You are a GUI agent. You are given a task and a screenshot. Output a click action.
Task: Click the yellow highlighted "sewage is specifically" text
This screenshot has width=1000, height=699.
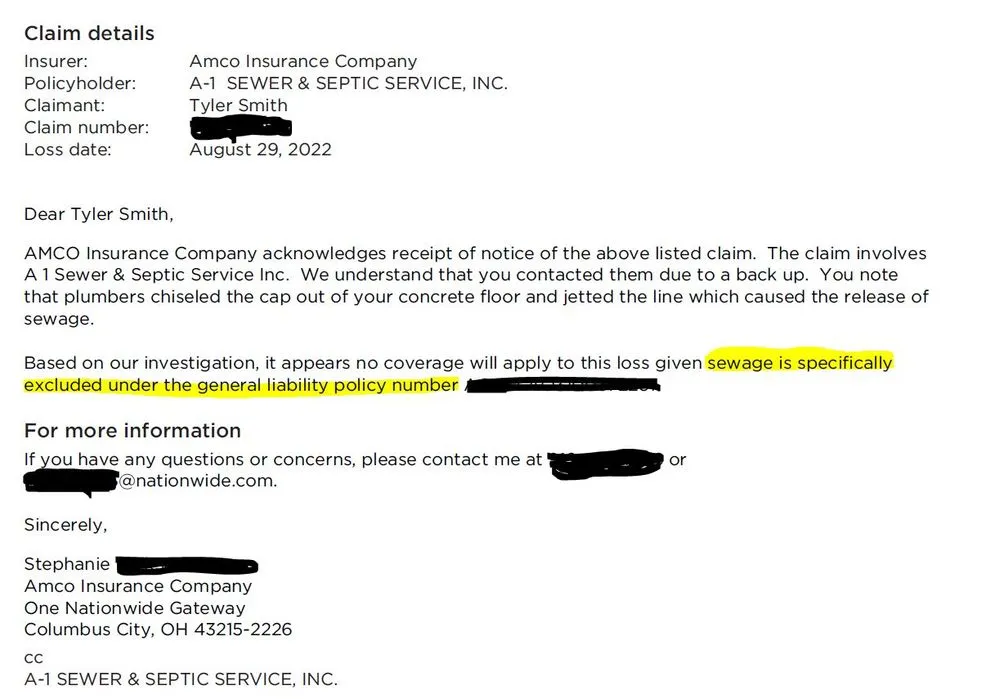tap(799, 363)
